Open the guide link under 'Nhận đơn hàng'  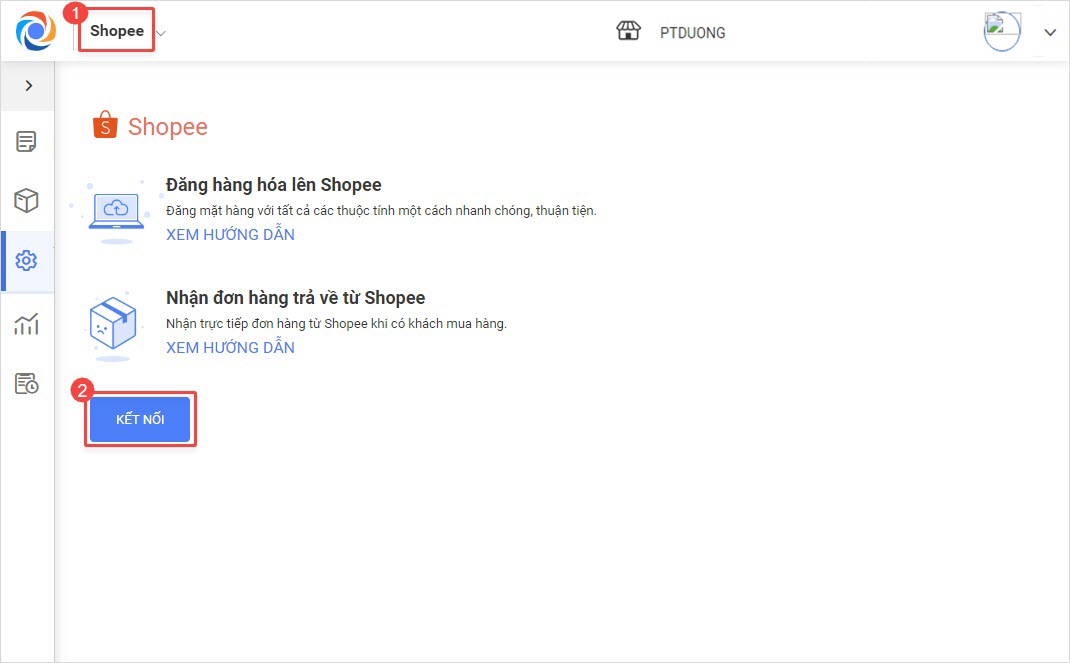tap(231, 348)
